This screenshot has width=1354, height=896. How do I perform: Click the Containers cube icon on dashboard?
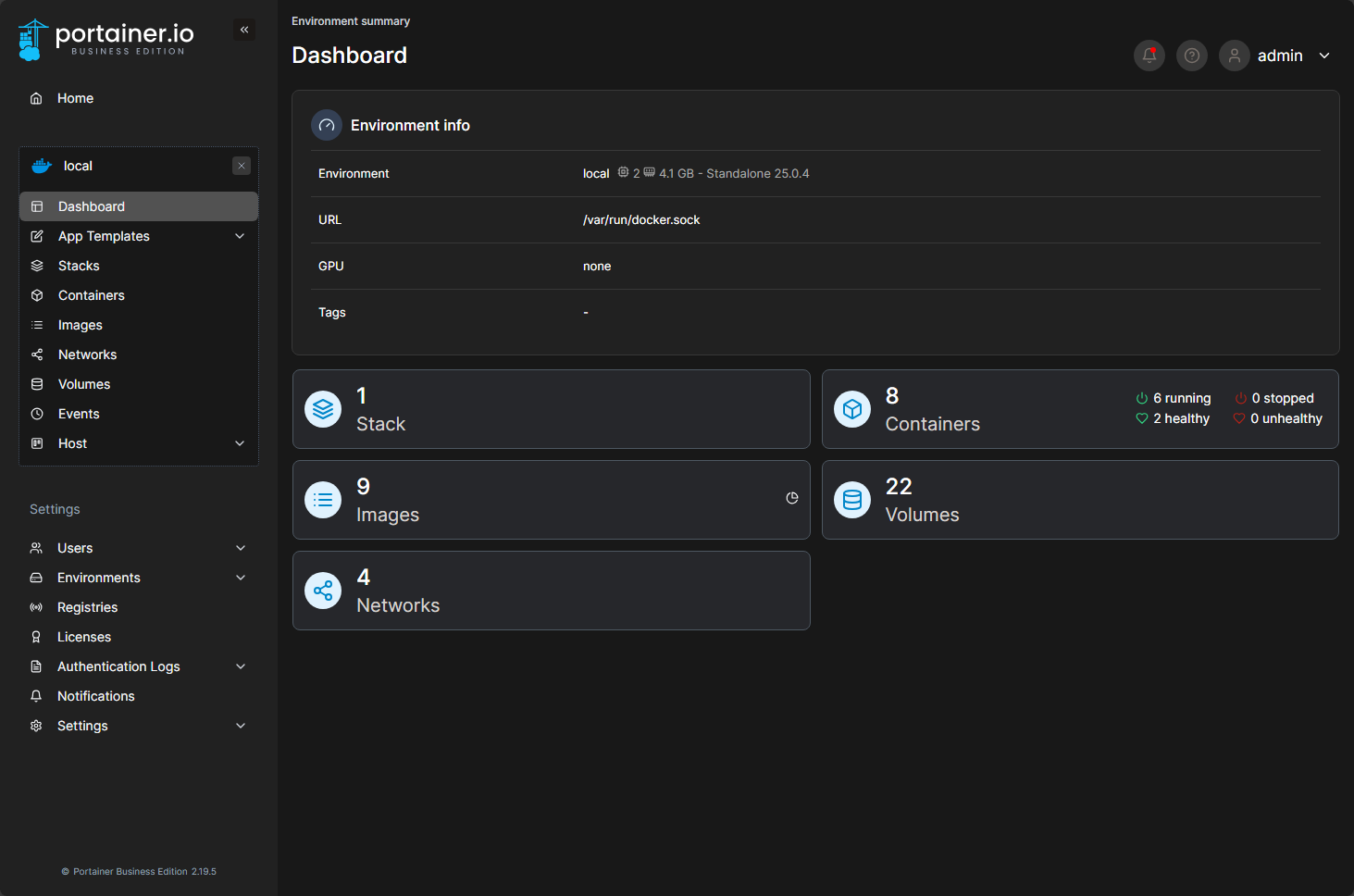851,409
